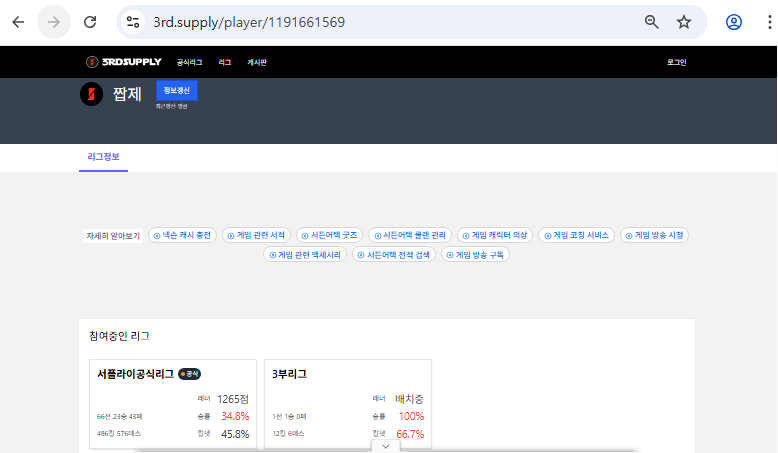The image size is (778, 453).
Task: Click the 정보갱신 button
Action: point(176,90)
